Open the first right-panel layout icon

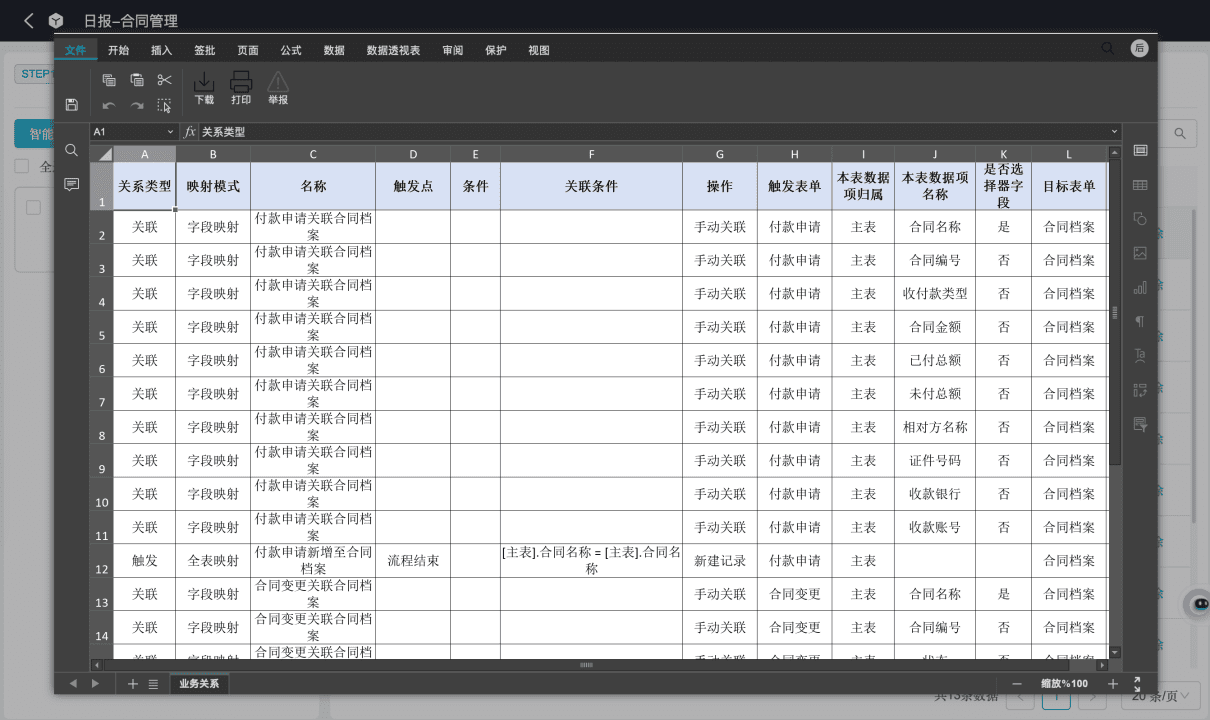(x=1140, y=150)
